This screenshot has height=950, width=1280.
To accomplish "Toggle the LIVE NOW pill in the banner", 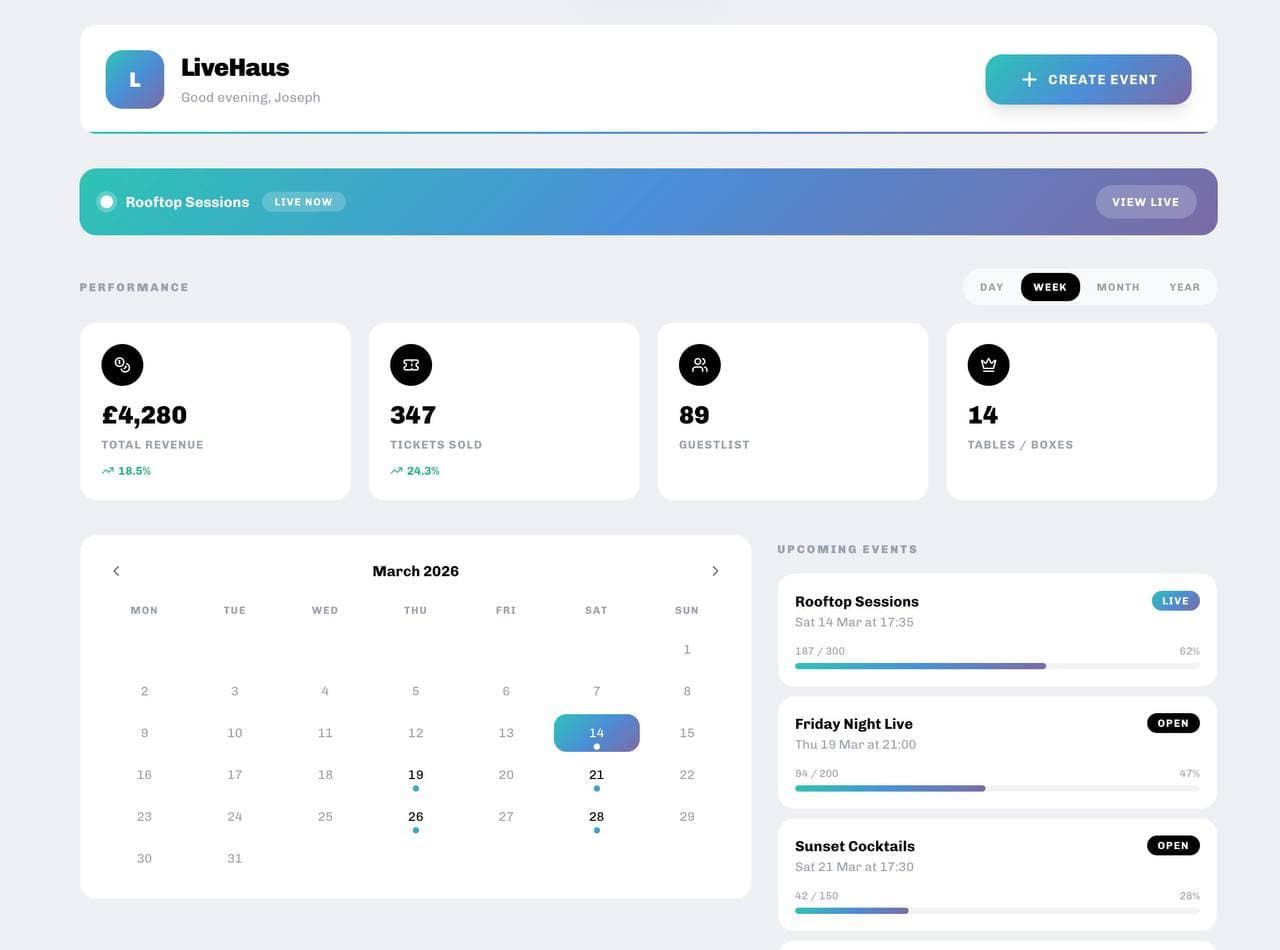I will [x=303, y=202].
